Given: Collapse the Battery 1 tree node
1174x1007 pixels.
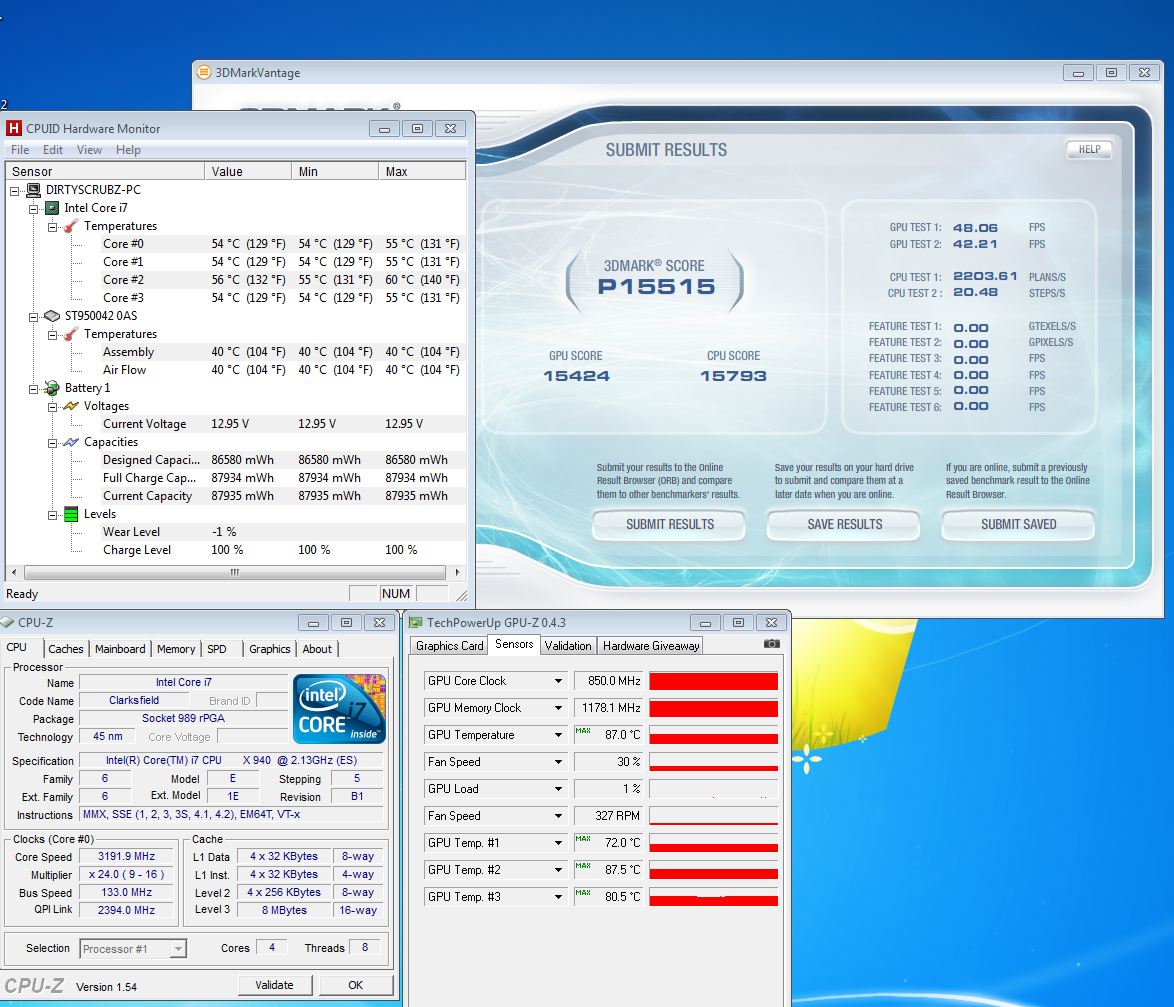Looking at the screenshot, I should click(34, 389).
